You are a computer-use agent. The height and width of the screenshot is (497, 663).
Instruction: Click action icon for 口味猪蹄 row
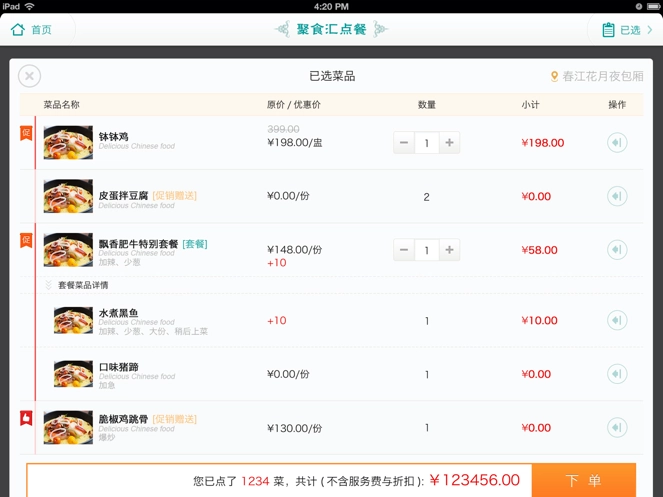click(617, 374)
